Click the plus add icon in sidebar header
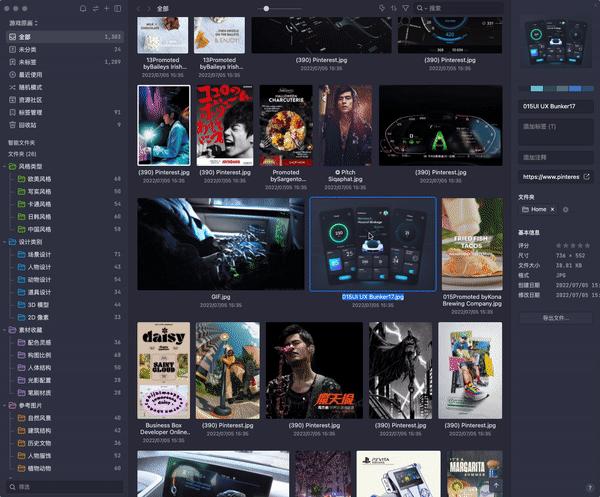This screenshot has width=600, height=497. click(x=107, y=8)
